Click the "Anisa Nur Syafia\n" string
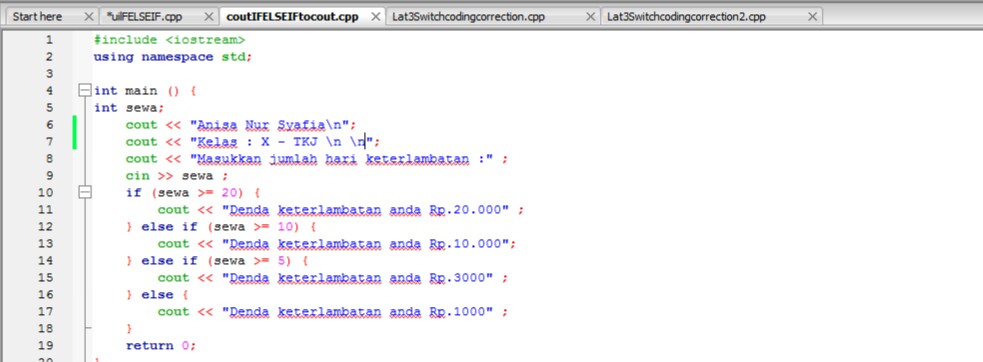Image resolution: width=983 pixels, height=362 pixels. 273,125
